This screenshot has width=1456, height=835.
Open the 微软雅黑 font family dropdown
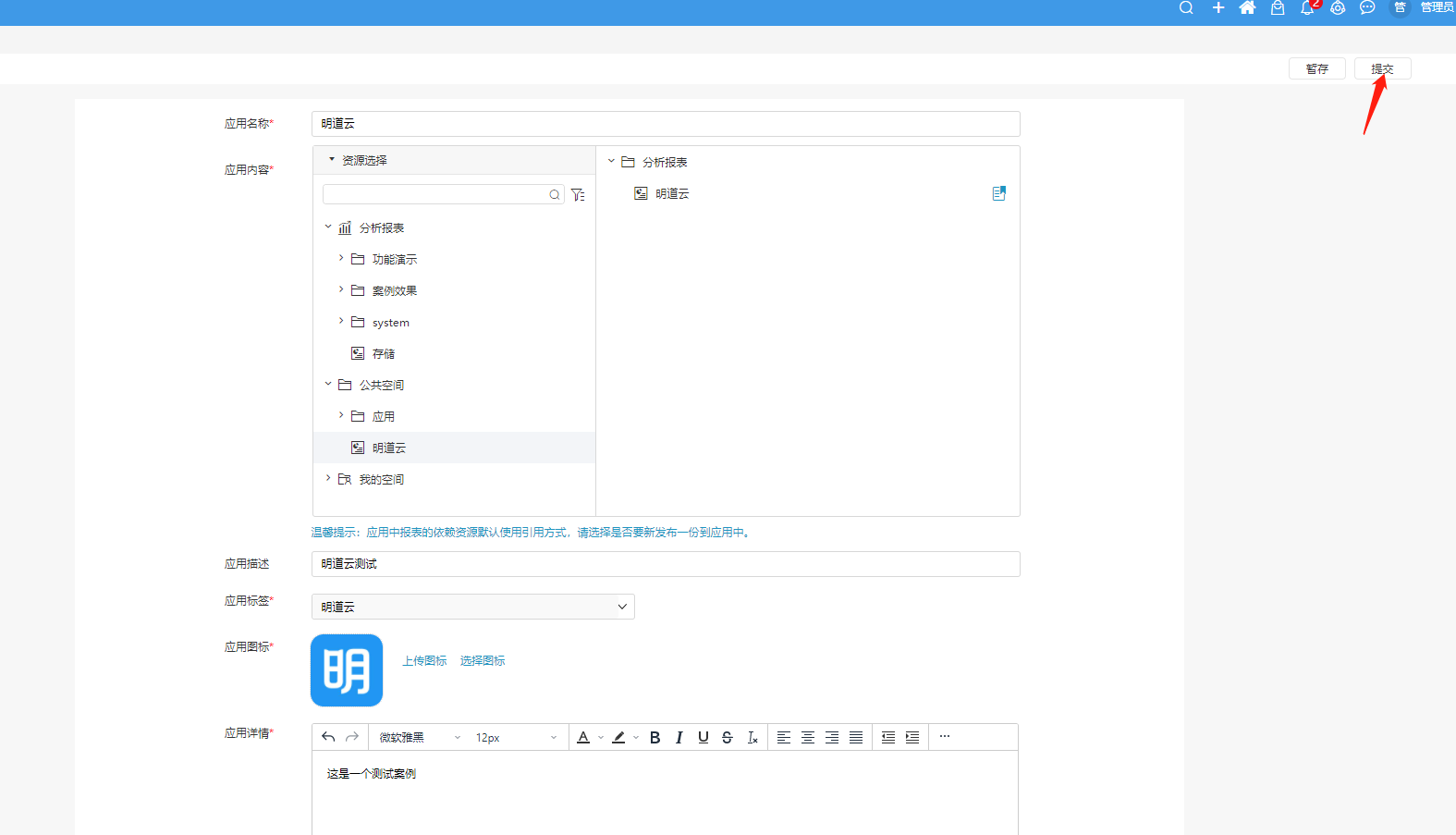click(x=419, y=738)
